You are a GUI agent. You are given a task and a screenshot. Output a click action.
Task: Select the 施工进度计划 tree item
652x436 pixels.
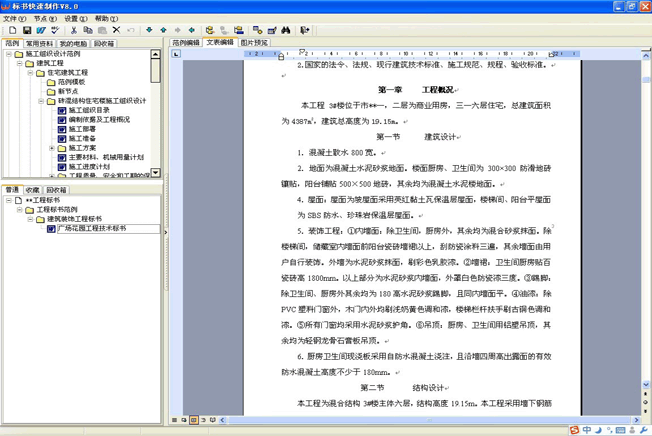point(89,167)
